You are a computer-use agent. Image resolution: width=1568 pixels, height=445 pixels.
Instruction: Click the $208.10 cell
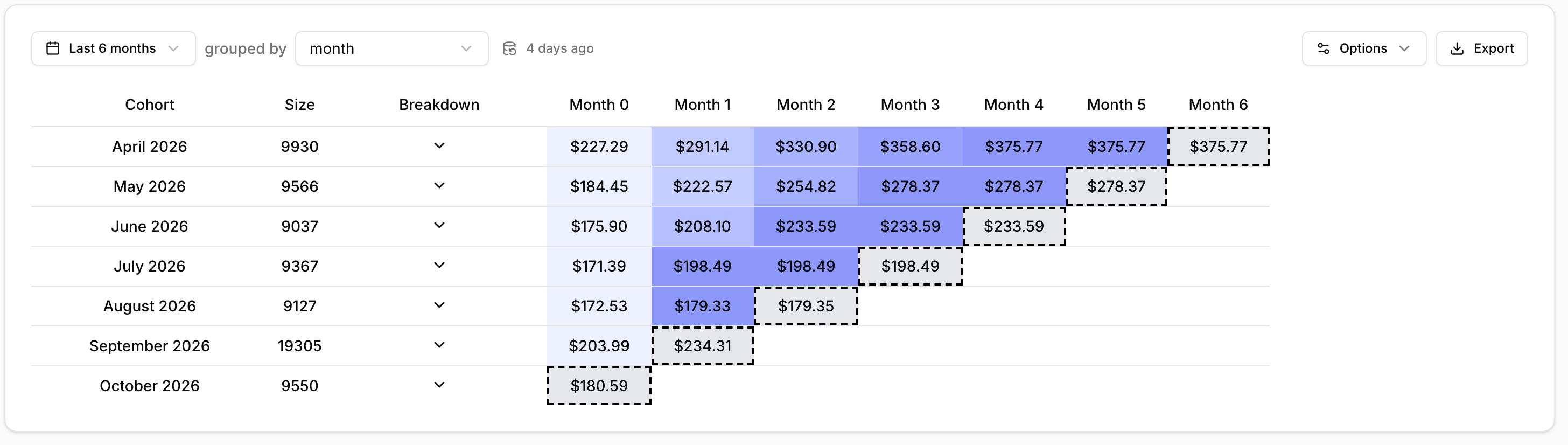click(x=703, y=226)
